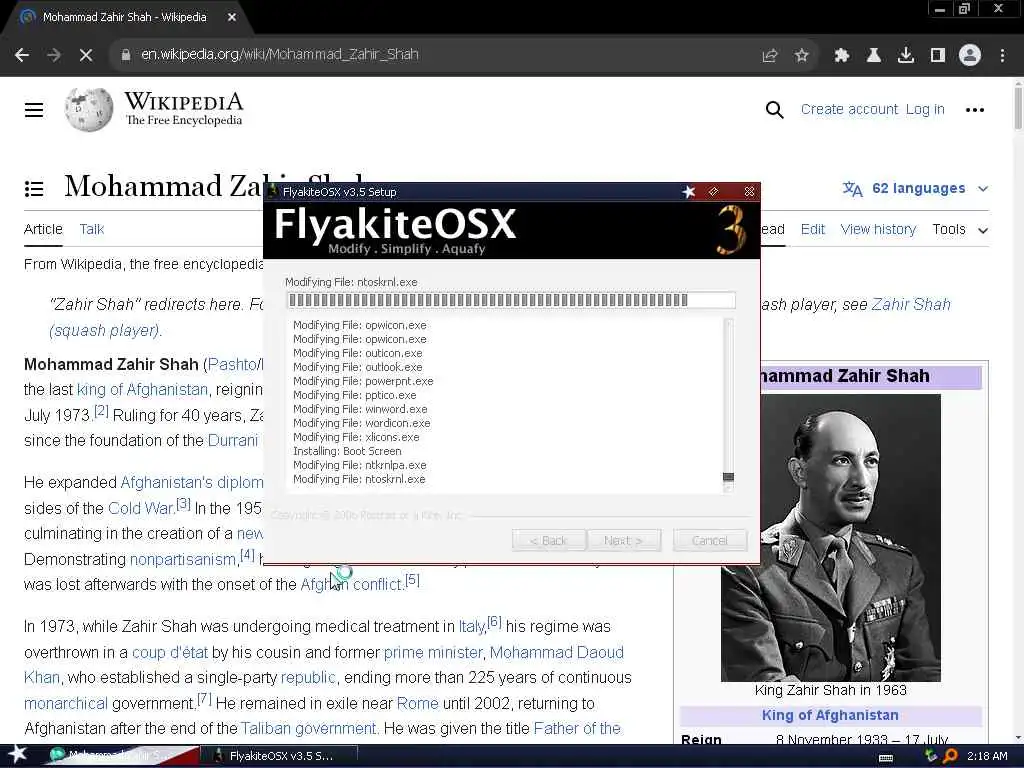Open the browser extensions puzzle icon

click(842, 56)
